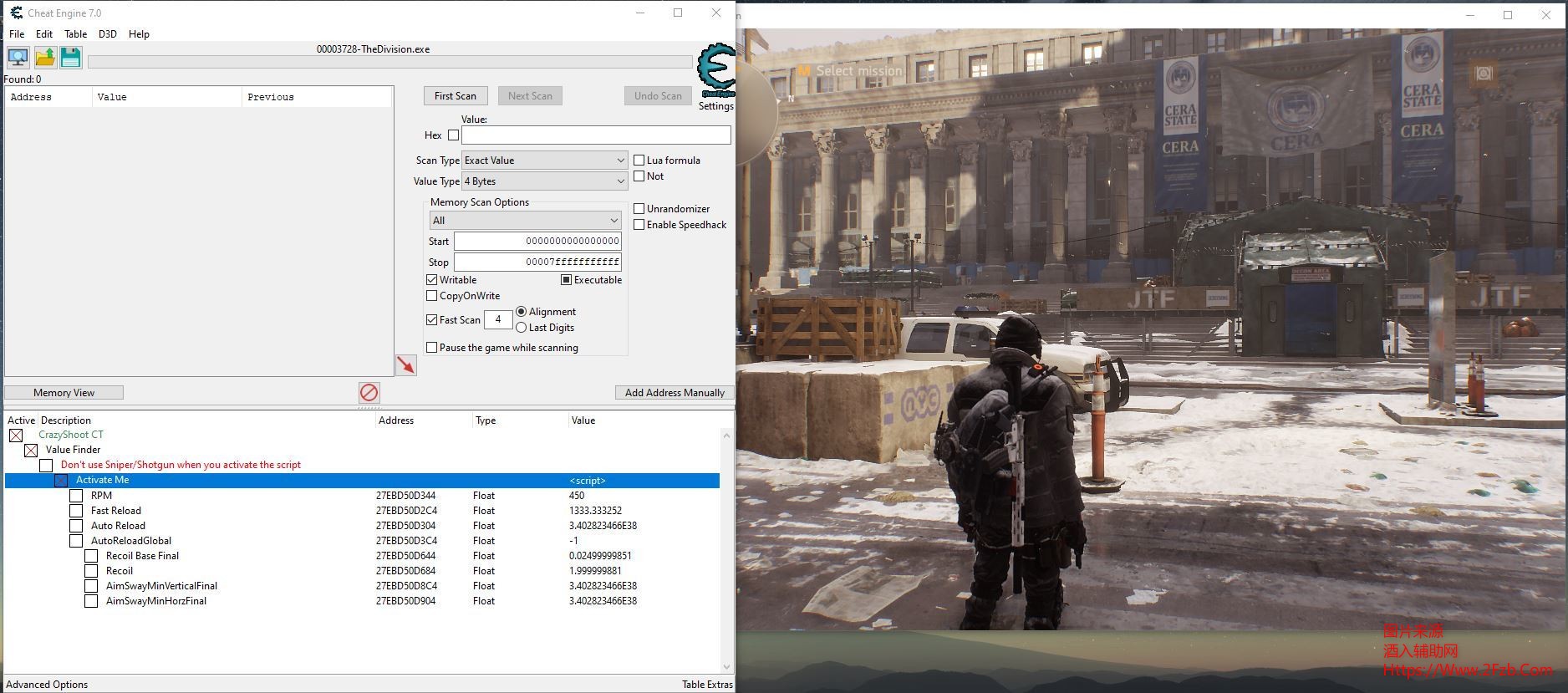Clear address list using red no-entry icon
Image resolution: width=1568 pixels, height=693 pixels.
tap(369, 392)
